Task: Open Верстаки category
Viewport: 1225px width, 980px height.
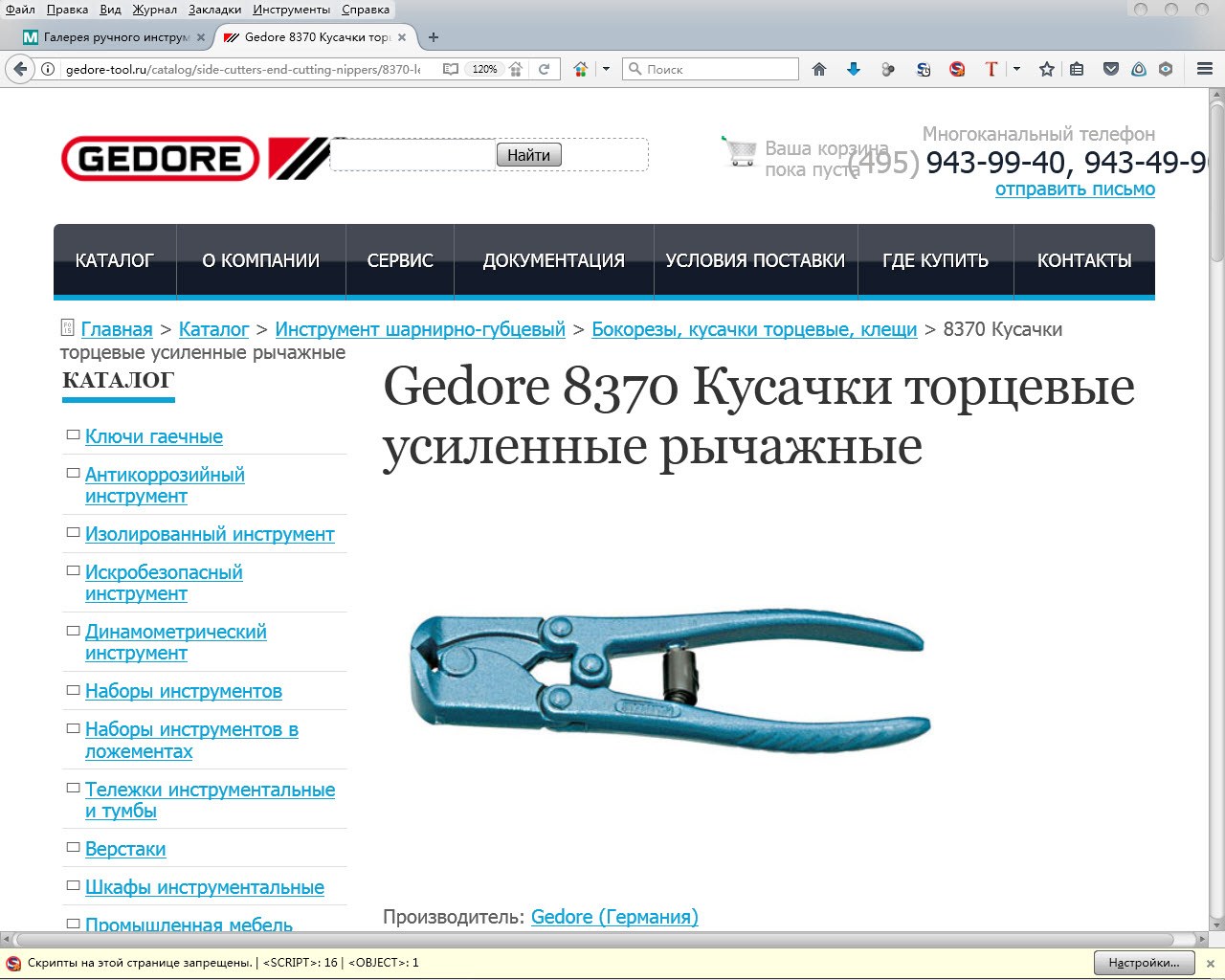Action: (x=125, y=849)
